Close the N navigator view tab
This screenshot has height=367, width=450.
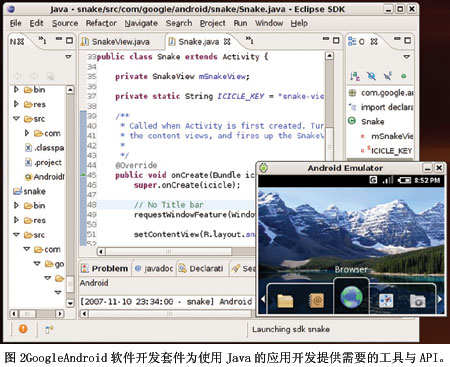pos(21,42)
